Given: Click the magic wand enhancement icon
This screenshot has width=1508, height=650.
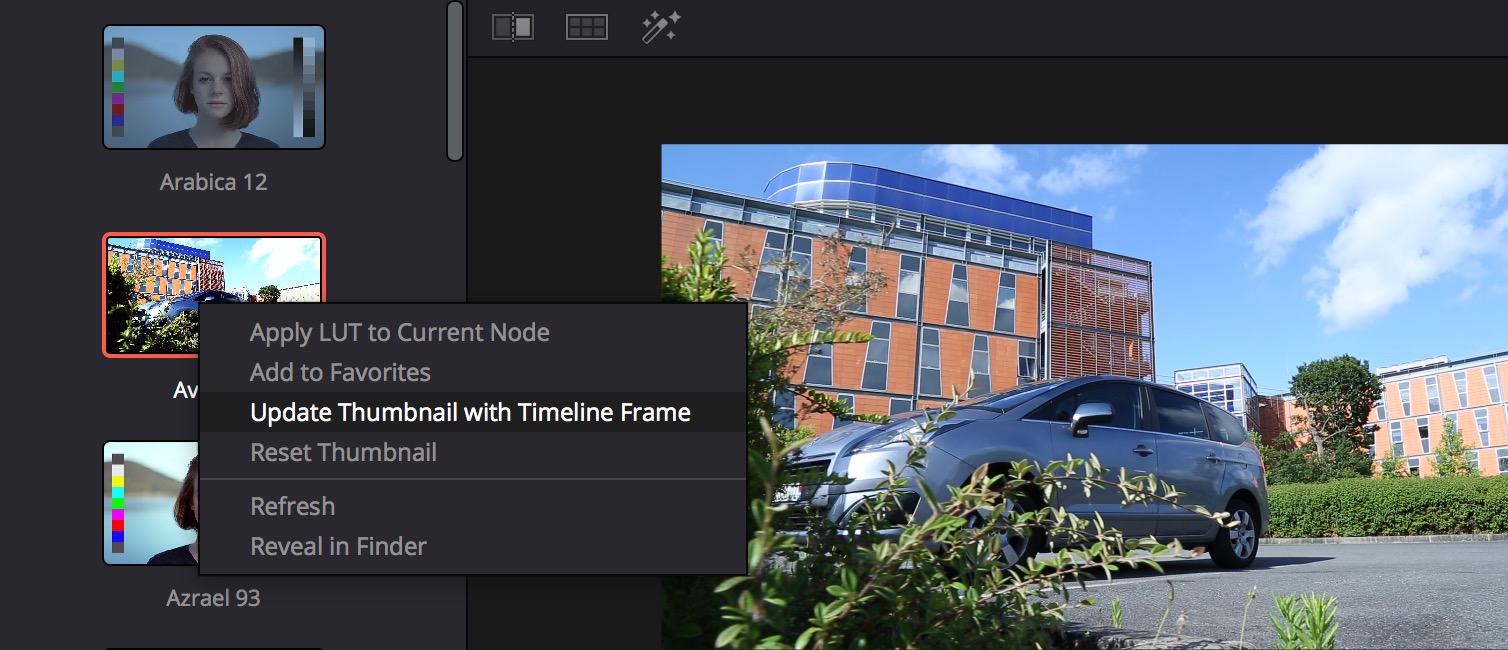Looking at the screenshot, I should (x=659, y=27).
